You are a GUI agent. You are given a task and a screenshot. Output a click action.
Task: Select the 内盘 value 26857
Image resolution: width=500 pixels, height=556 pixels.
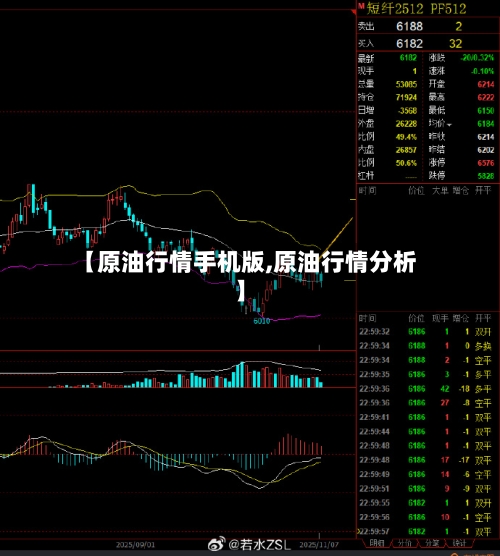[406, 150]
